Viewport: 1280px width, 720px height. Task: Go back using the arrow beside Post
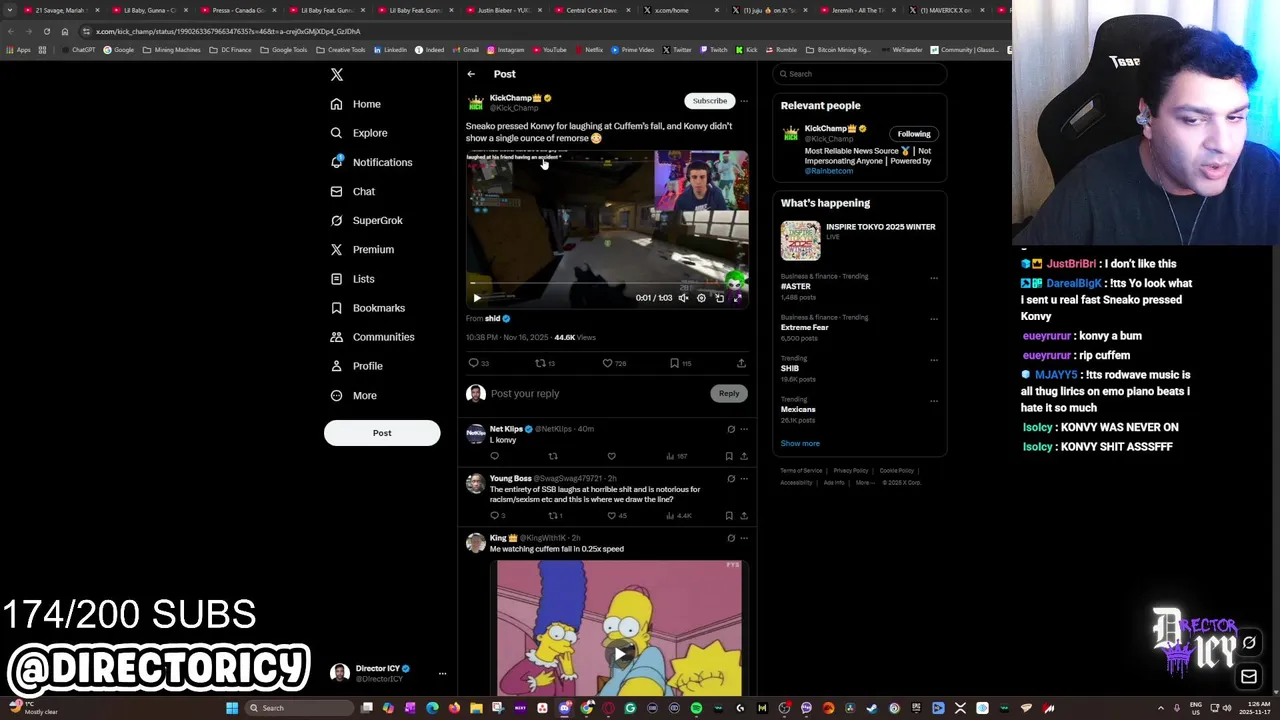pos(471,74)
